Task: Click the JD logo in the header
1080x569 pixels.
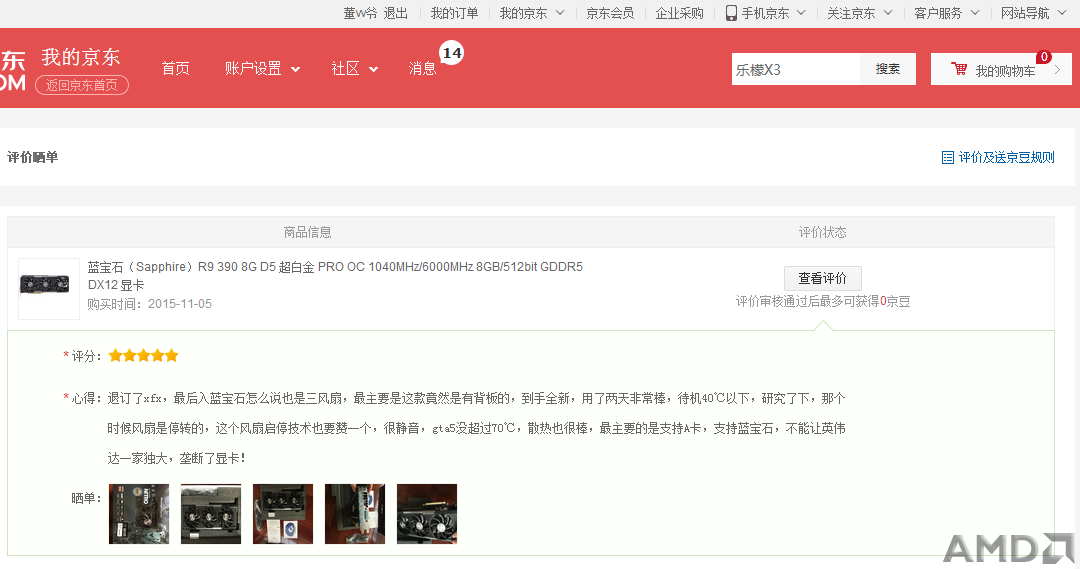Action: click(12, 71)
